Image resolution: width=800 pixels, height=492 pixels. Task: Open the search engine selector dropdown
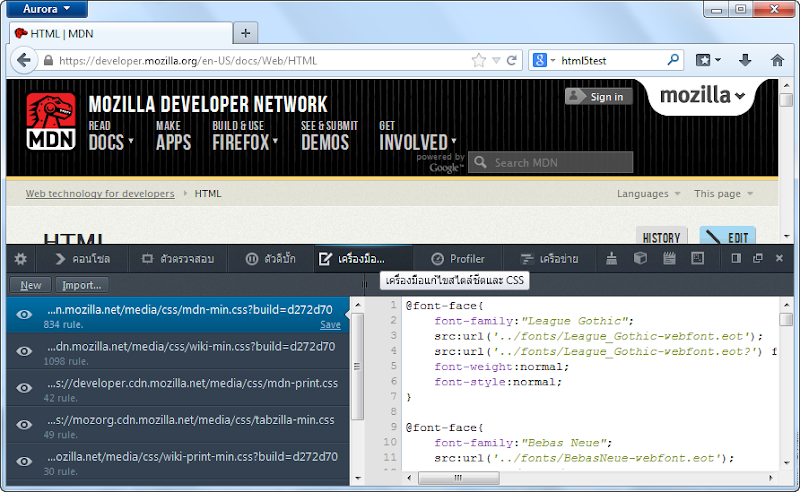pos(553,61)
